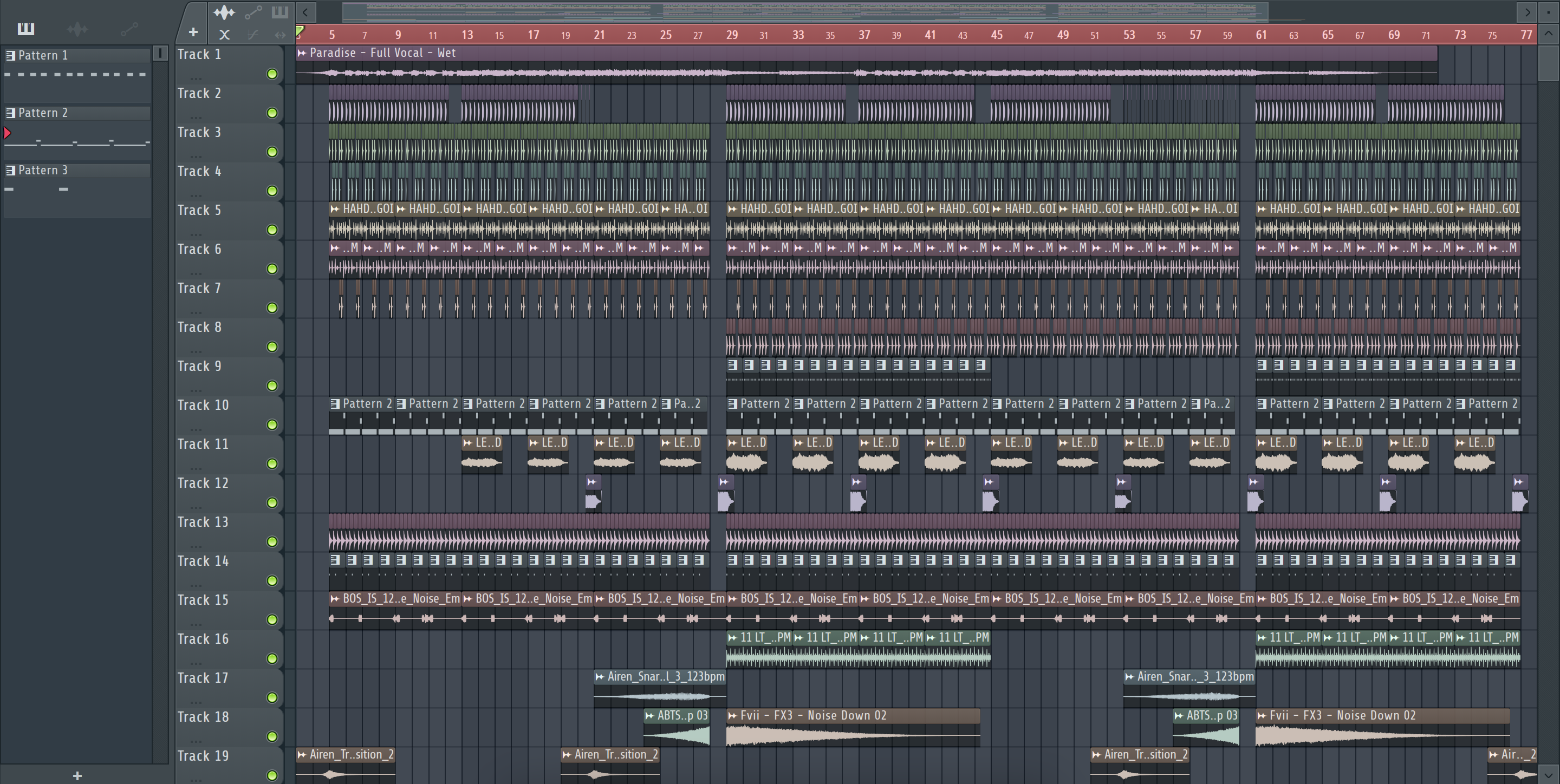
Task: Click down arrow of vertical track scrollbar
Action: point(1549,774)
